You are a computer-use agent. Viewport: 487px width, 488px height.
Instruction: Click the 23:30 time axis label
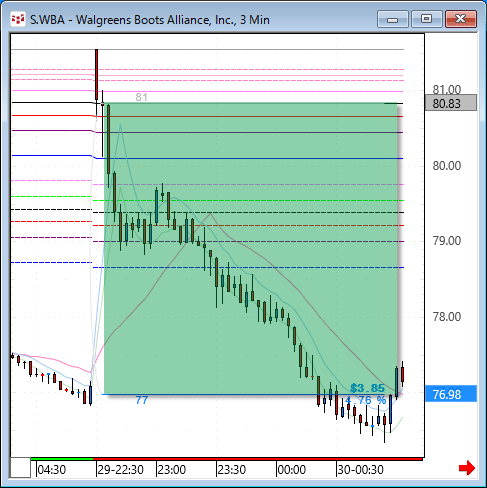click(232, 470)
